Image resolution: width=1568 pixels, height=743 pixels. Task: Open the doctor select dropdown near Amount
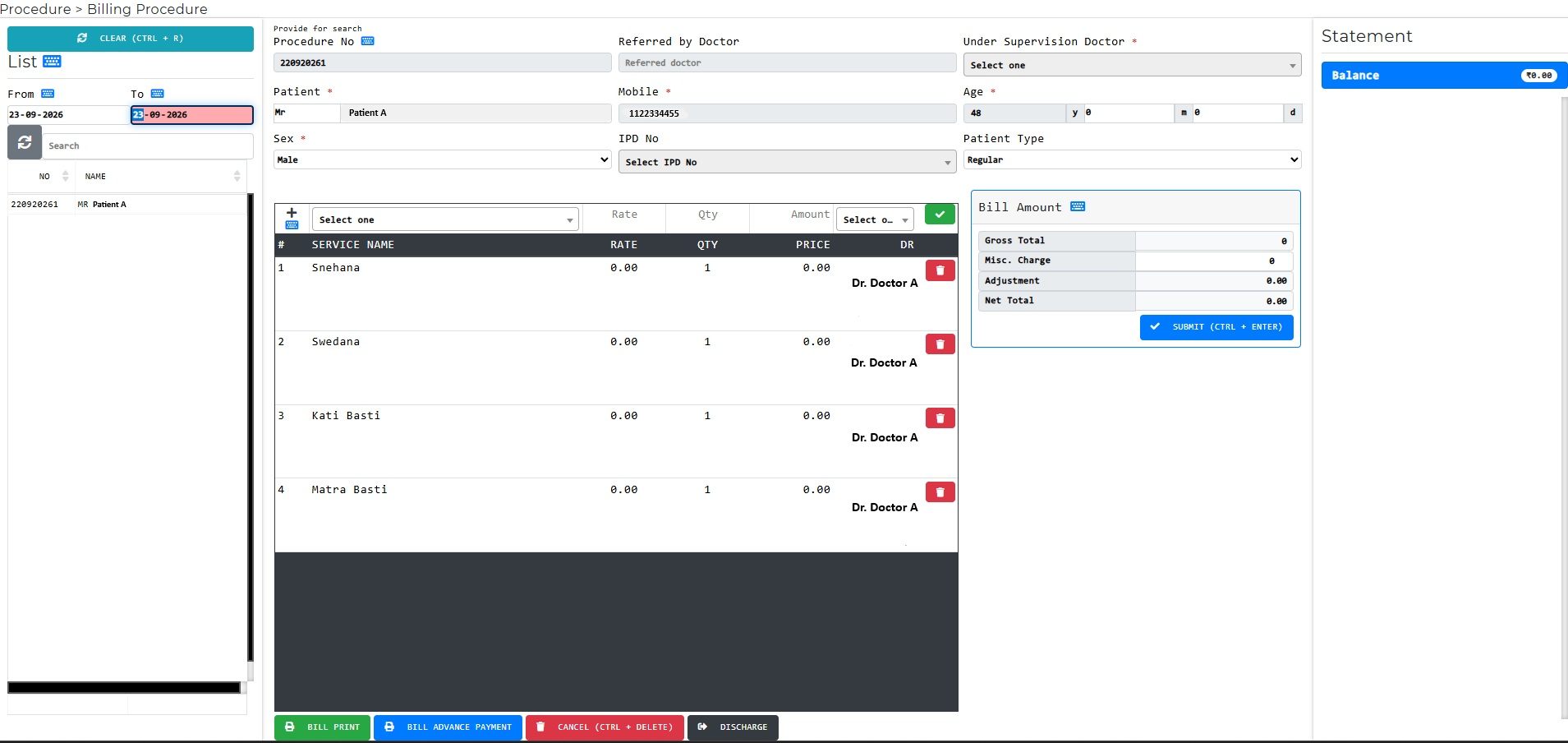[x=875, y=219]
